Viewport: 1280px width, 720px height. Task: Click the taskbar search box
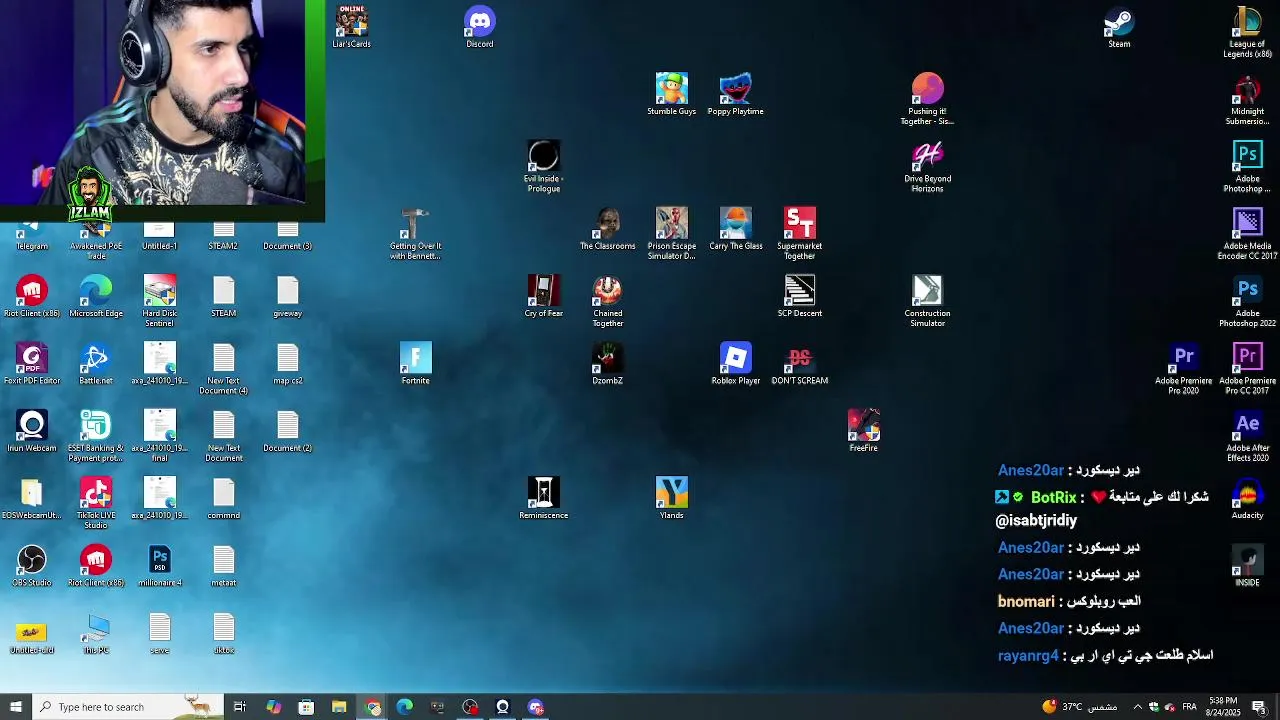point(127,707)
